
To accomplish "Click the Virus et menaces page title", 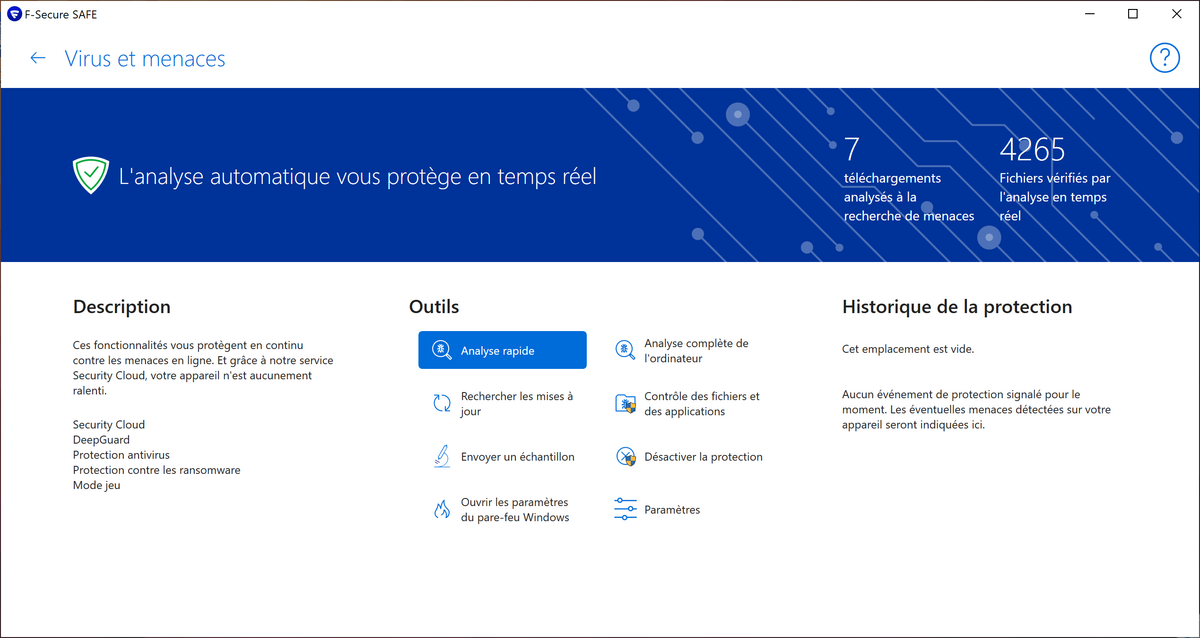I will (x=145, y=58).
